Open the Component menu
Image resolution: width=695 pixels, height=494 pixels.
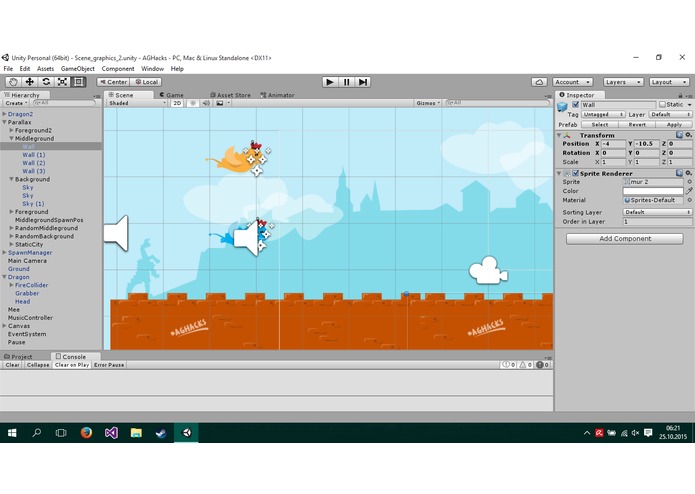point(118,69)
